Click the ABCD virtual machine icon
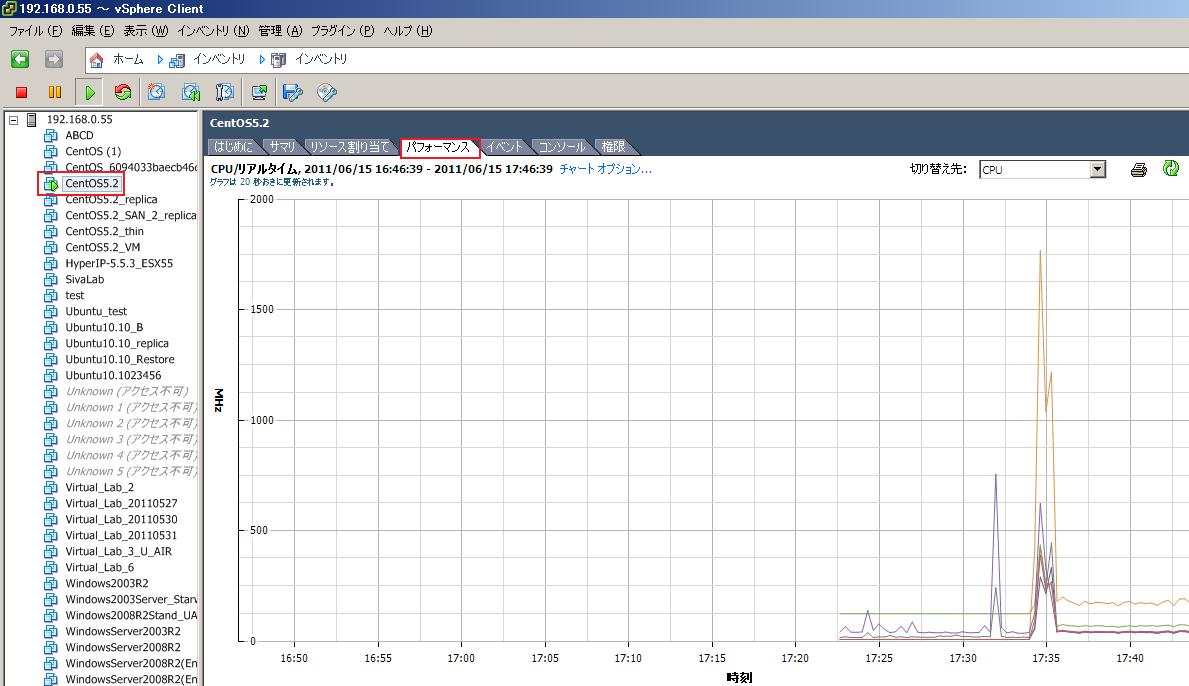The width and height of the screenshot is (1189, 686). (51, 136)
